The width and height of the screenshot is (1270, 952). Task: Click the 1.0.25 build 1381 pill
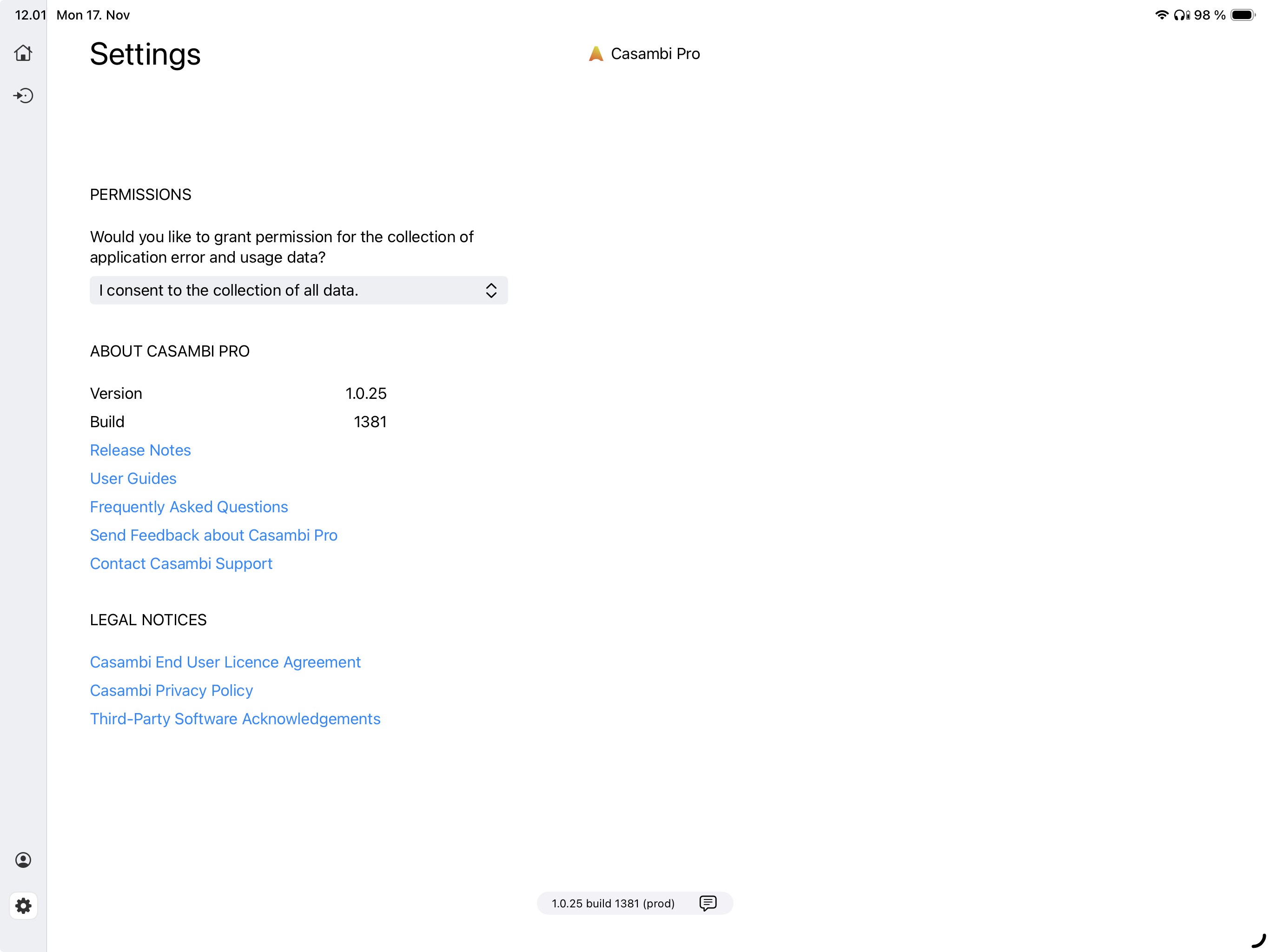[613, 903]
